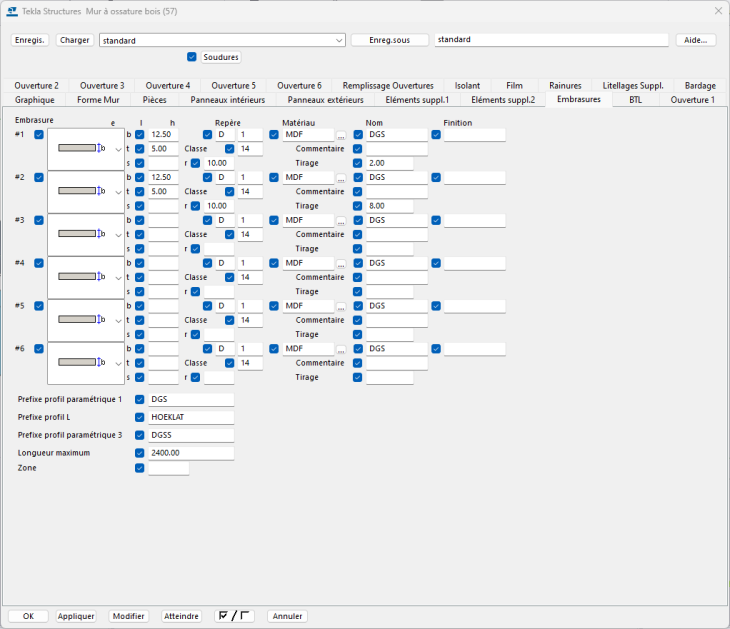Open material browser for embrasure #2

[x=341, y=178]
